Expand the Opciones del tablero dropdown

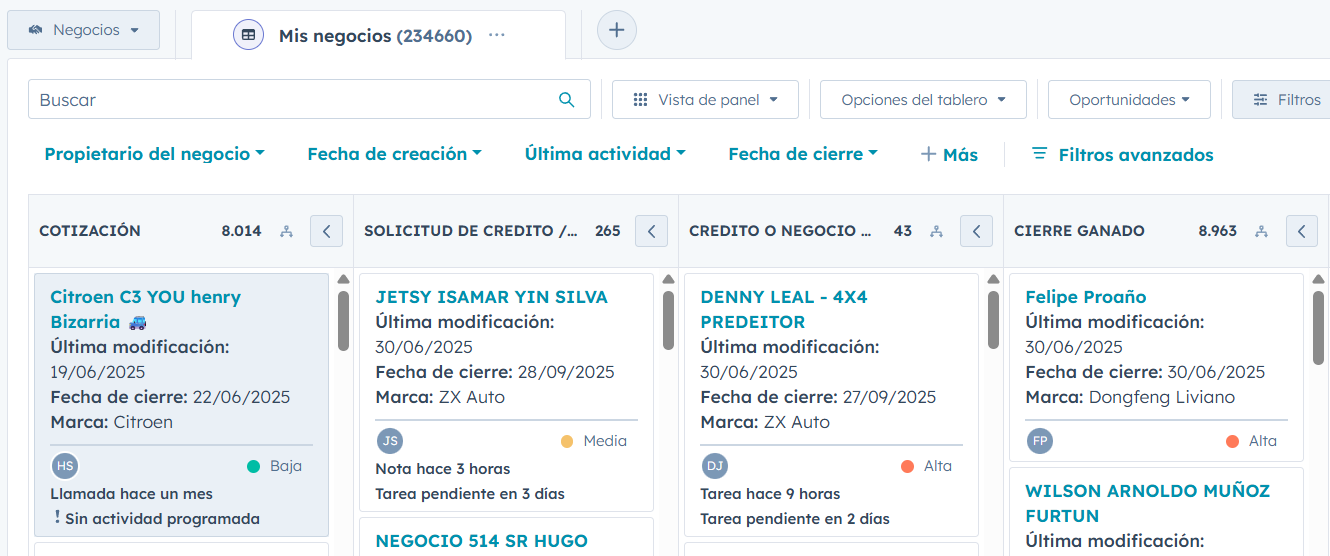[923, 100]
